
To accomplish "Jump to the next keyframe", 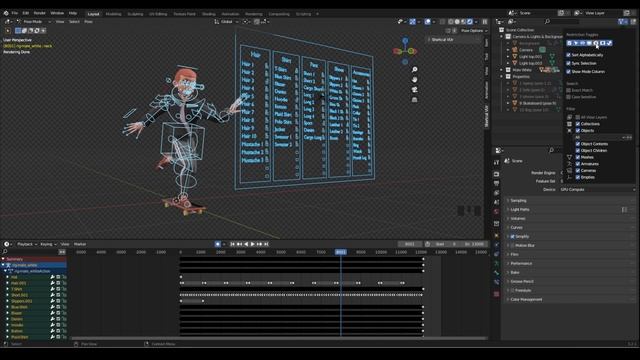I will coord(260,244).
